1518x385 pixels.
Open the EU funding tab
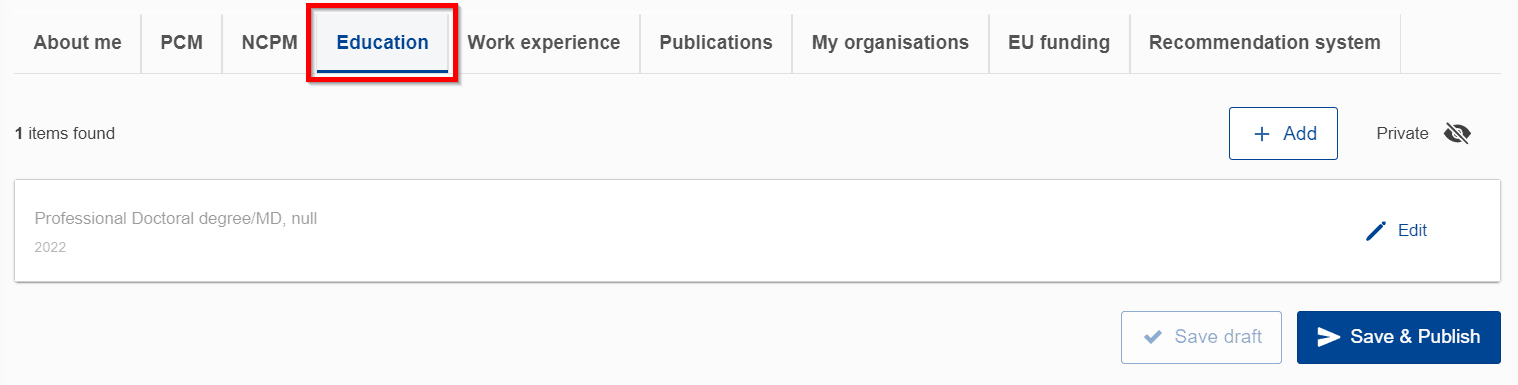coord(1059,43)
